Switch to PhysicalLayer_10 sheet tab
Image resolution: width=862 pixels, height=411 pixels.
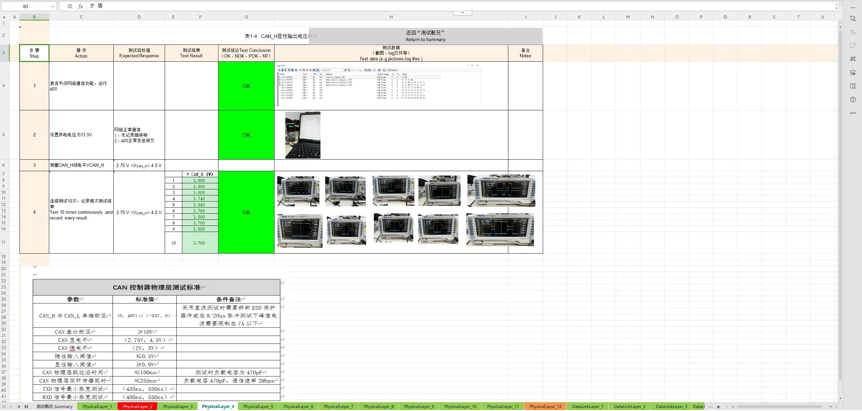point(460,407)
